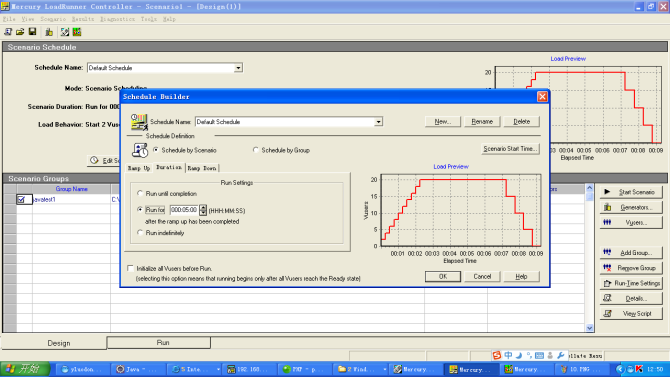Switch to the Duration tab
This screenshot has height=377, width=670.
pyautogui.click(x=169, y=168)
